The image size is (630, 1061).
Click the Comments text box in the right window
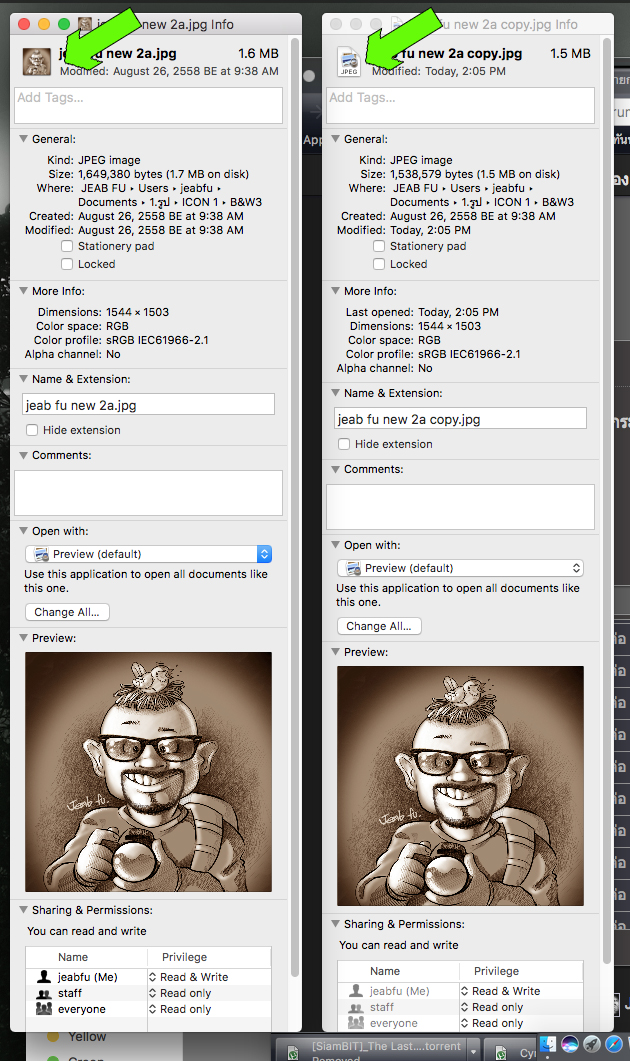point(460,507)
